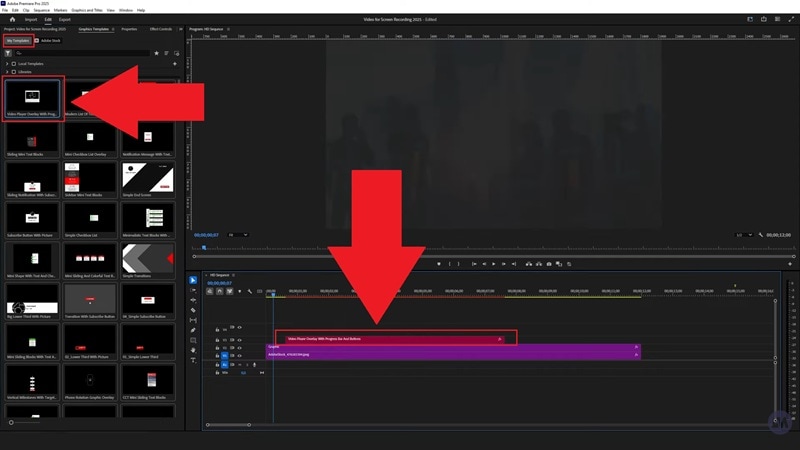This screenshot has height=450, width=800.
Task: Click the Home icon in the header bar
Action: (x=12, y=19)
